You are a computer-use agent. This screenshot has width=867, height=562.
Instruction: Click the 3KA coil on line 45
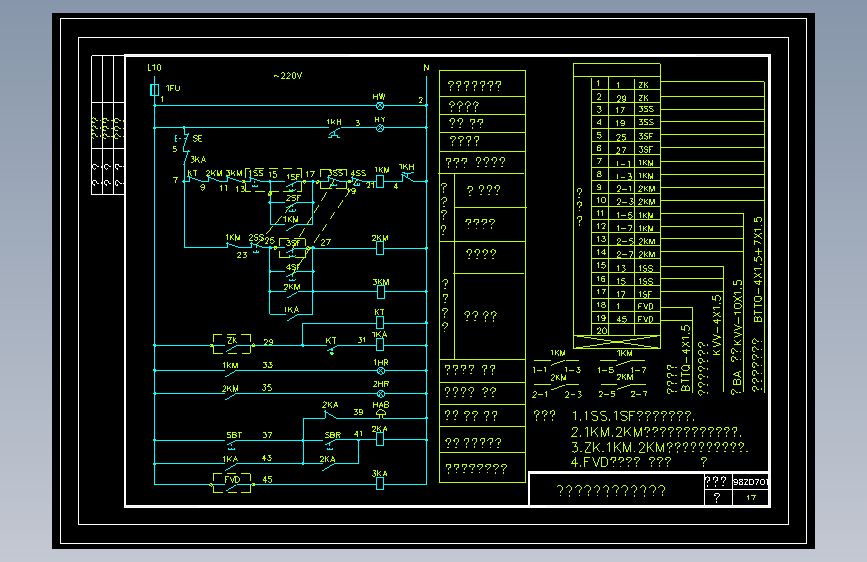(380, 483)
